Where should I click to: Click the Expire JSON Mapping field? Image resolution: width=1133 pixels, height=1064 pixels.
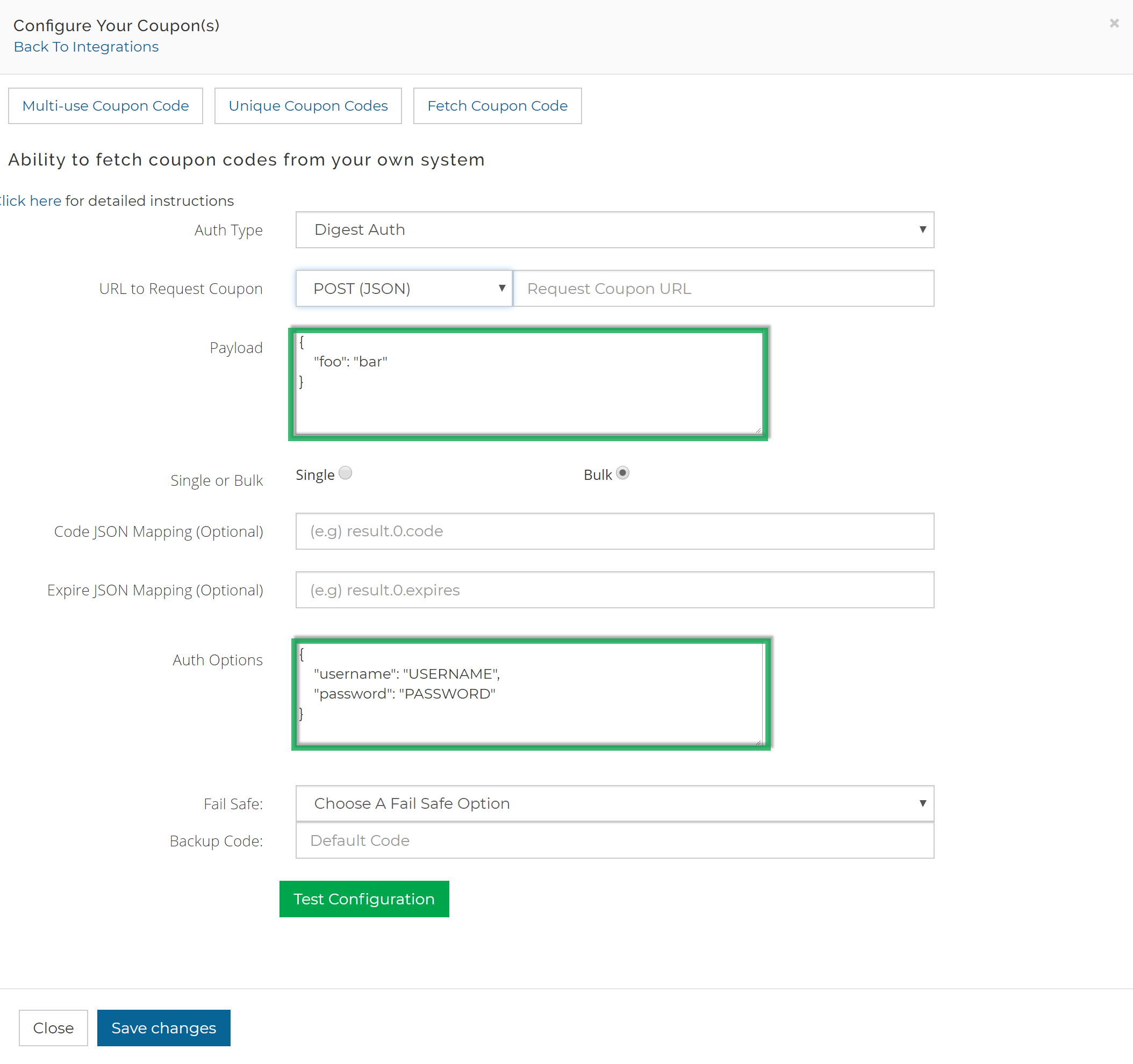click(614, 590)
